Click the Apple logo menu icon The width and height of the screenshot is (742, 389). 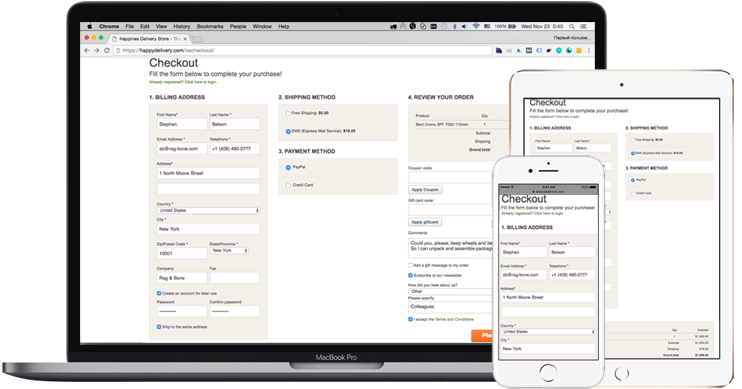[89, 27]
